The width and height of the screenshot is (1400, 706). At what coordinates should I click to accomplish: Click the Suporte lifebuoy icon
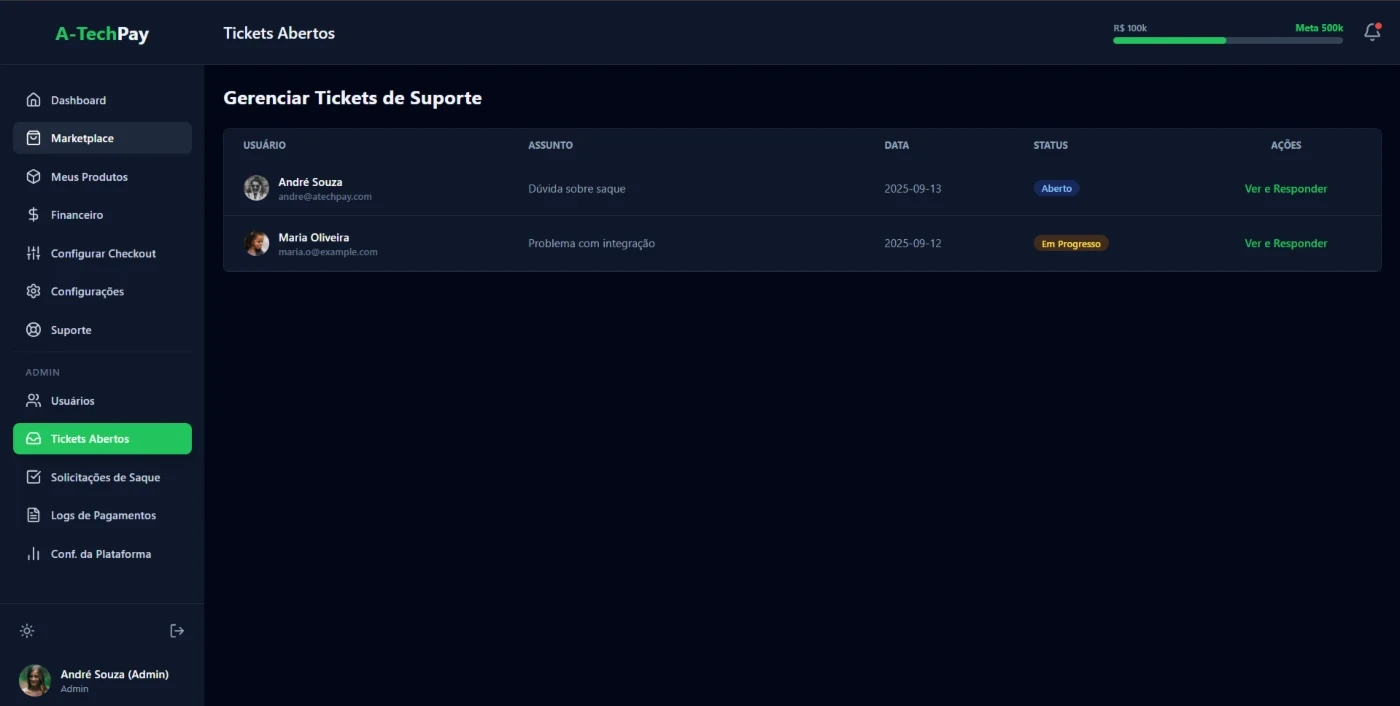(33, 330)
